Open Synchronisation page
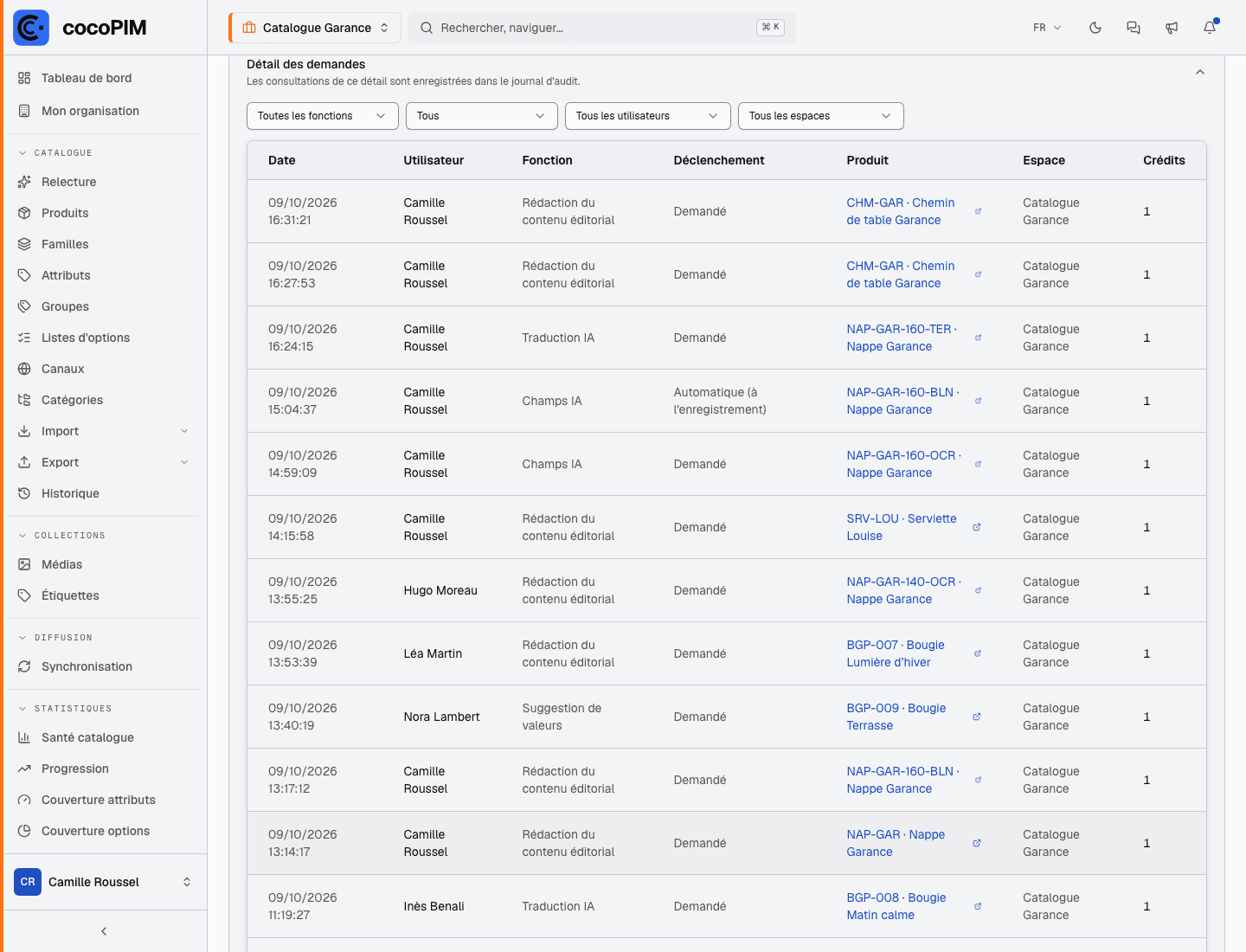Screen dimensions: 1246x952 [x=104, y=666]
